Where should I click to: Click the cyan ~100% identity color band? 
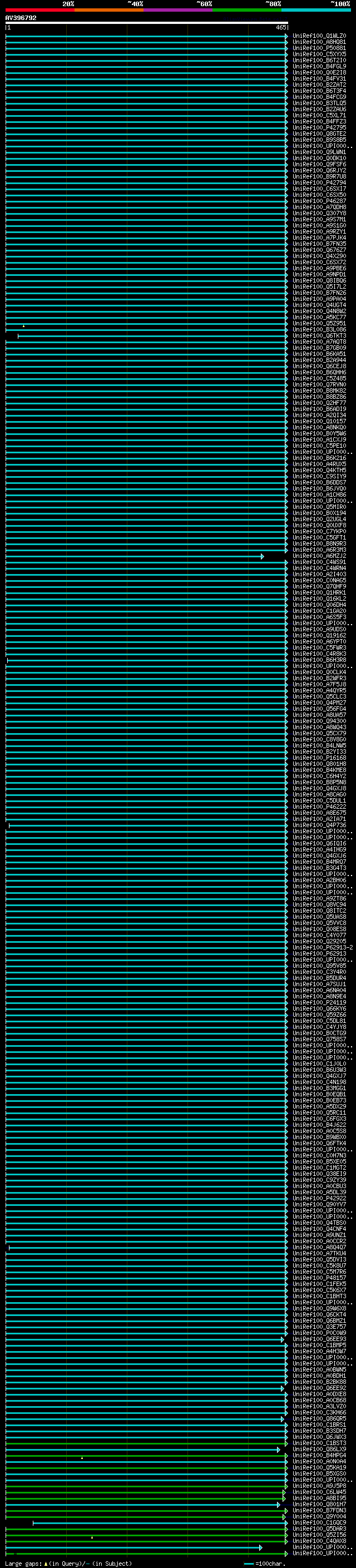pos(316,10)
